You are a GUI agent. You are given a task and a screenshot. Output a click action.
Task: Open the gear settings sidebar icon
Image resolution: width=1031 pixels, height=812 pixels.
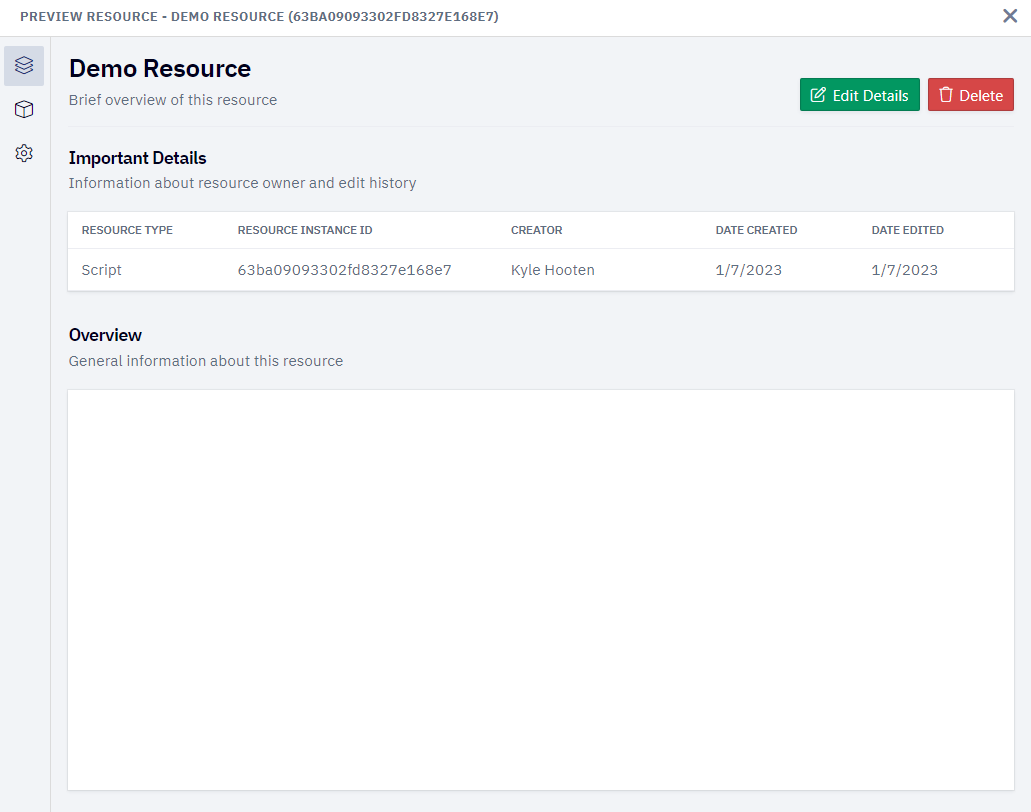click(x=24, y=153)
